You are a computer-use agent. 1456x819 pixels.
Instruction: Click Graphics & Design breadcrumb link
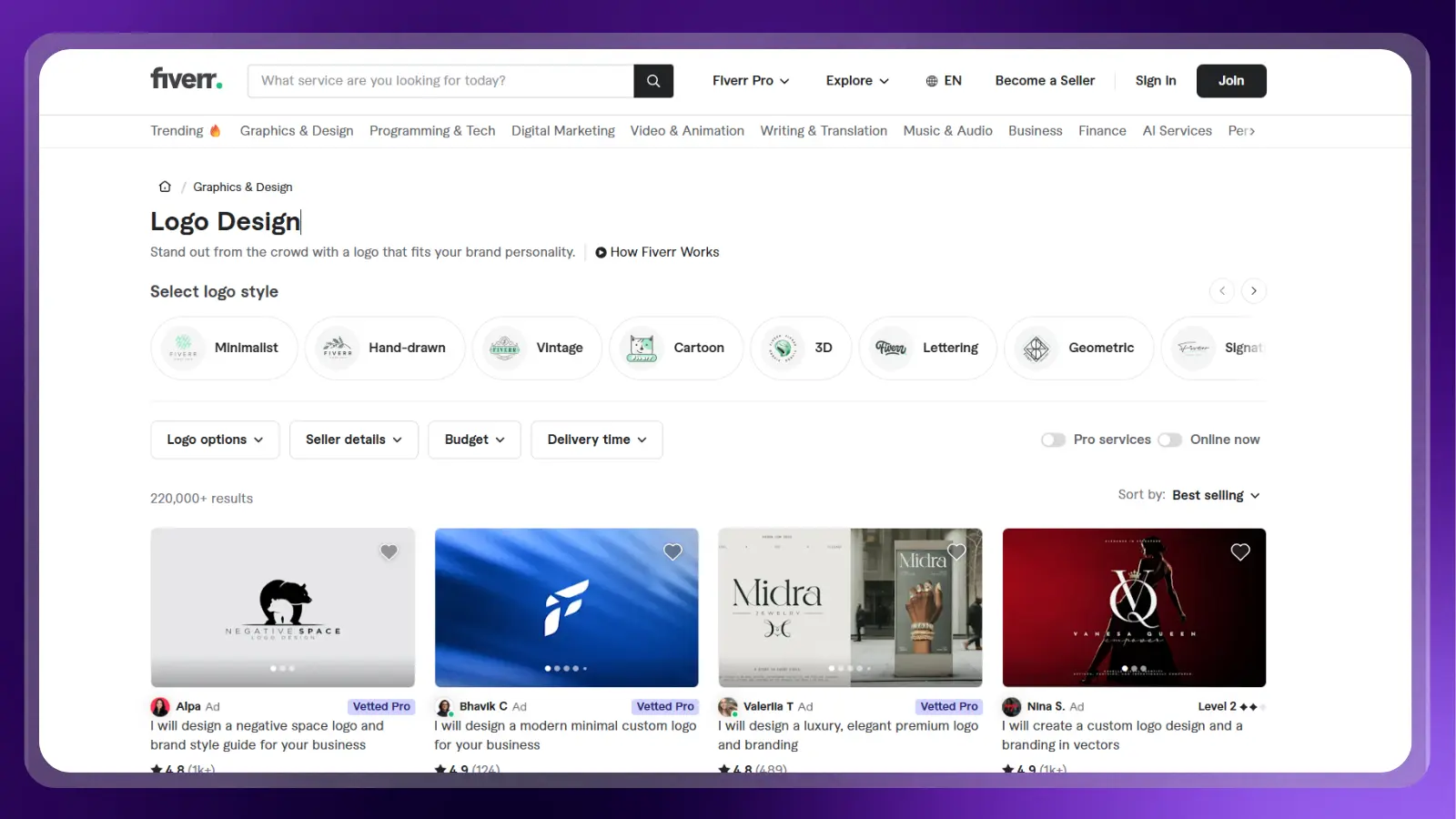243,187
